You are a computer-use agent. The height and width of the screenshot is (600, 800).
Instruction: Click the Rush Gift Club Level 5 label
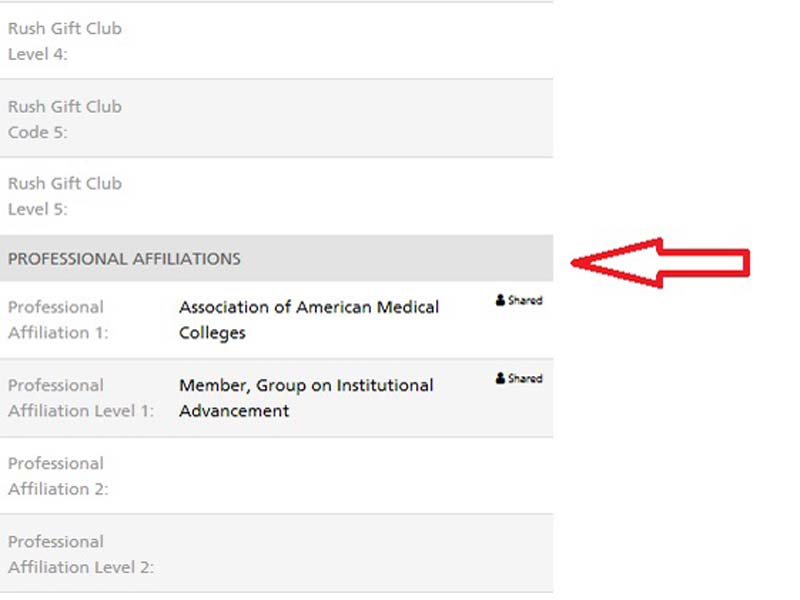point(64,196)
